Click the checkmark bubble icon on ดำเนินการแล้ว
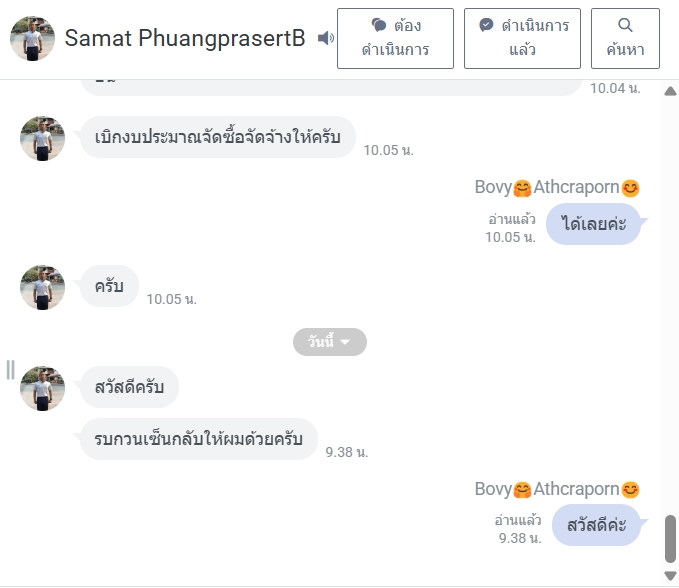 click(486, 25)
